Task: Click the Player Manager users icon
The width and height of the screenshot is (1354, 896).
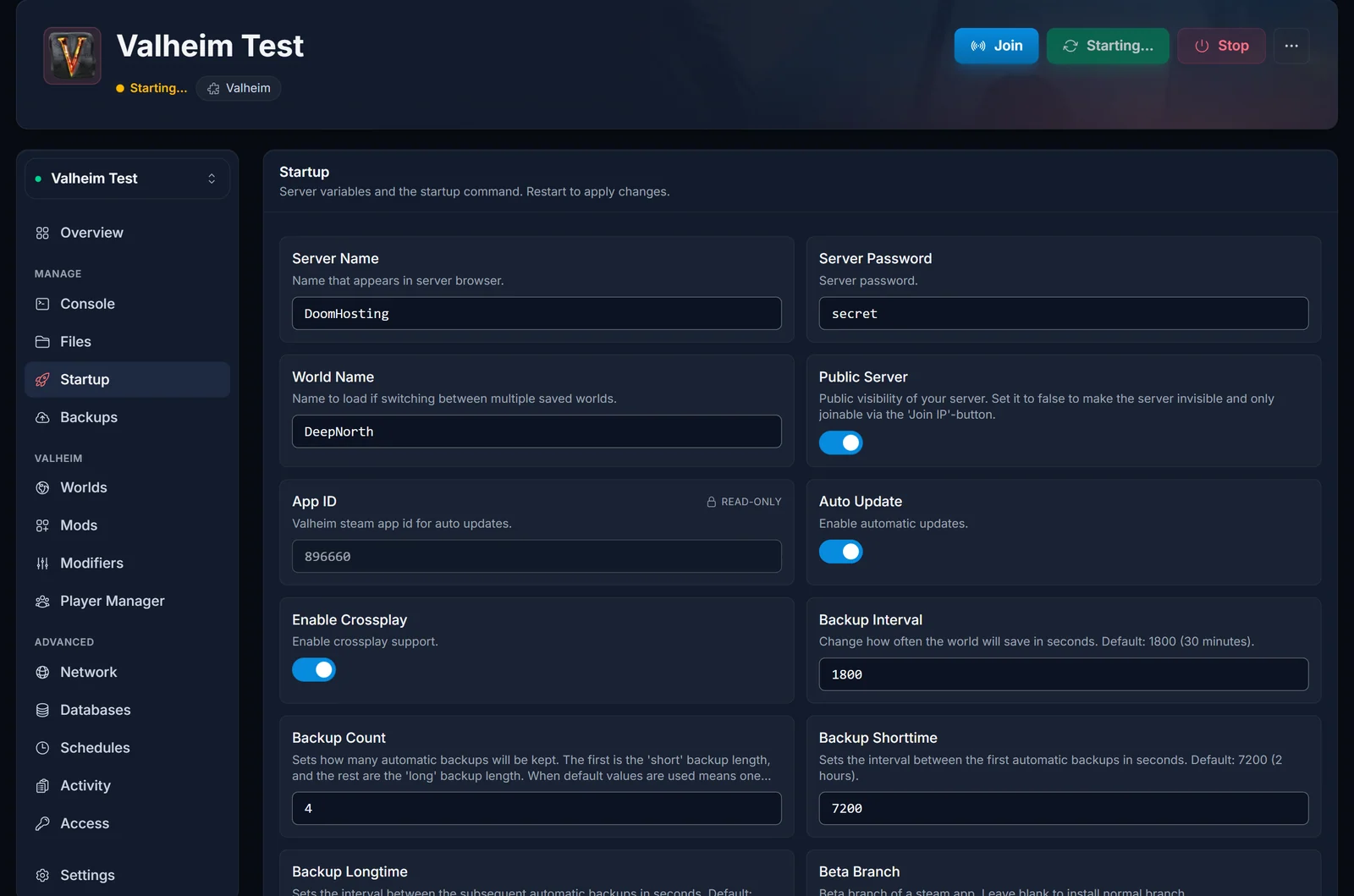Action: [x=42, y=601]
